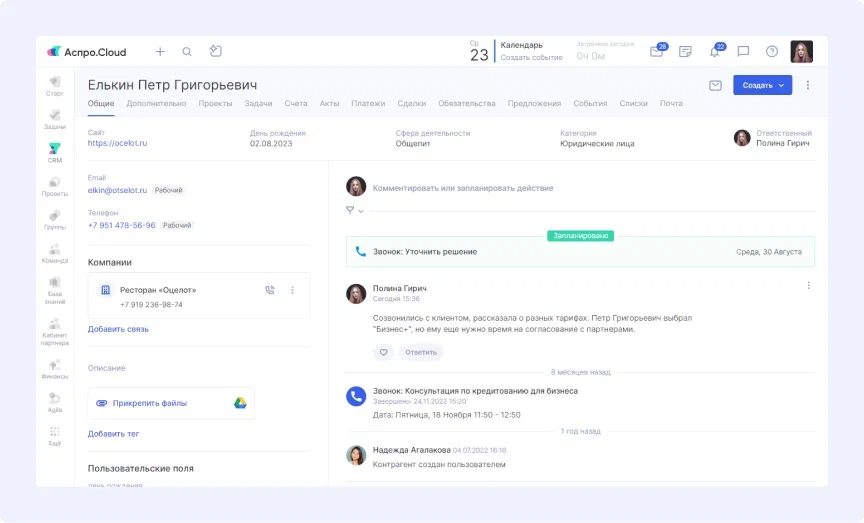864x523 pixels.
Task: Open call Консультация по кредитованию для бизнеса
Action: (475, 391)
